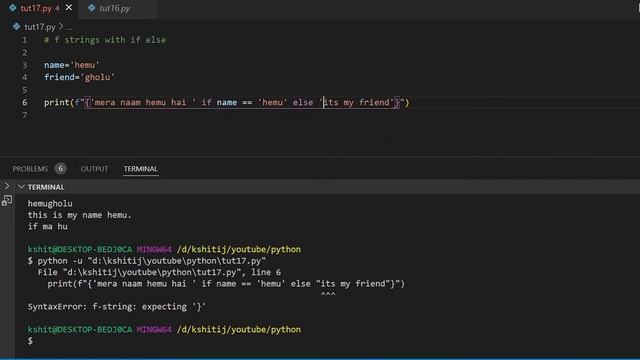Click the friend='gholu' code line
Image resolution: width=640 pixels, height=360 pixels.
[x=79, y=77]
